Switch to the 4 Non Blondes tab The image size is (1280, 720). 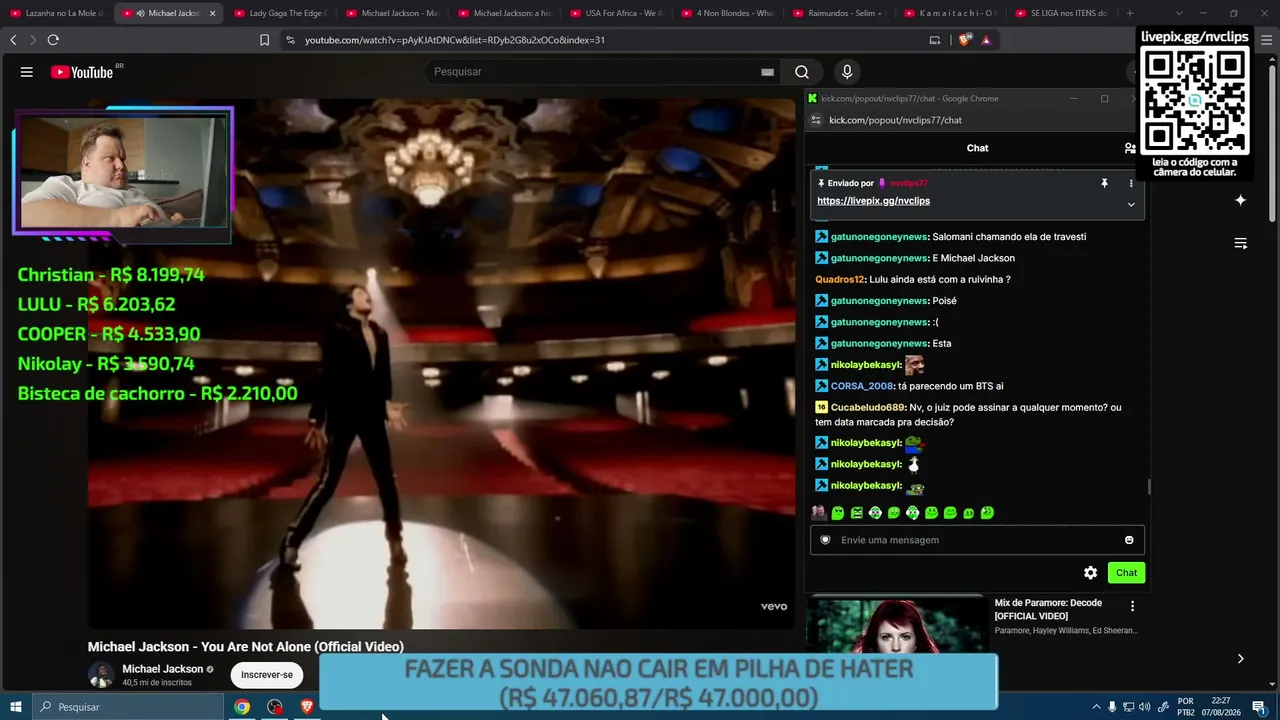(x=727, y=13)
